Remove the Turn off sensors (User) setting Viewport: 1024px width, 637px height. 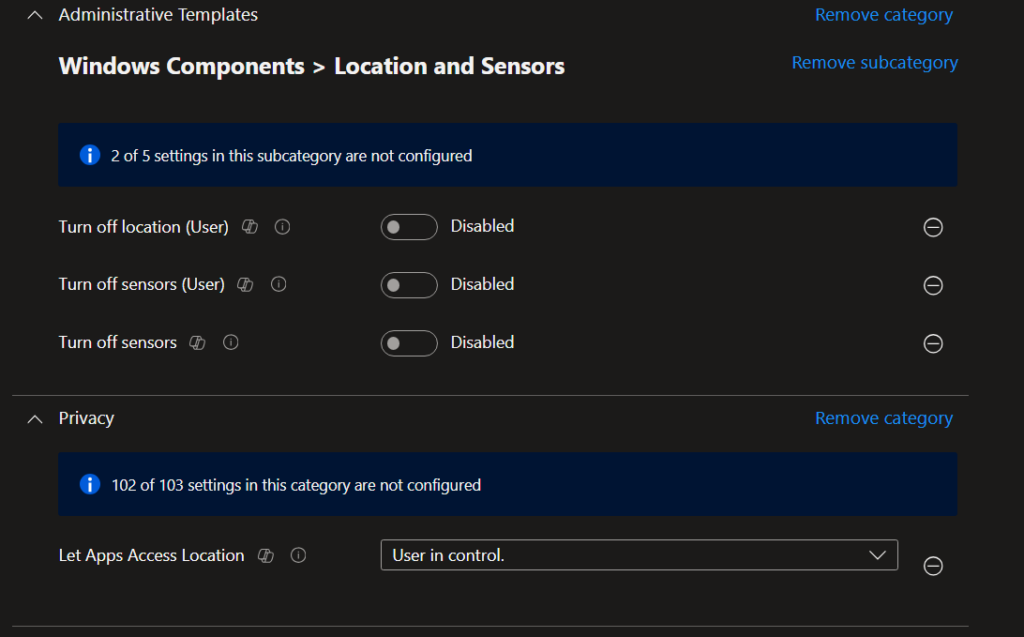[932, 286]
